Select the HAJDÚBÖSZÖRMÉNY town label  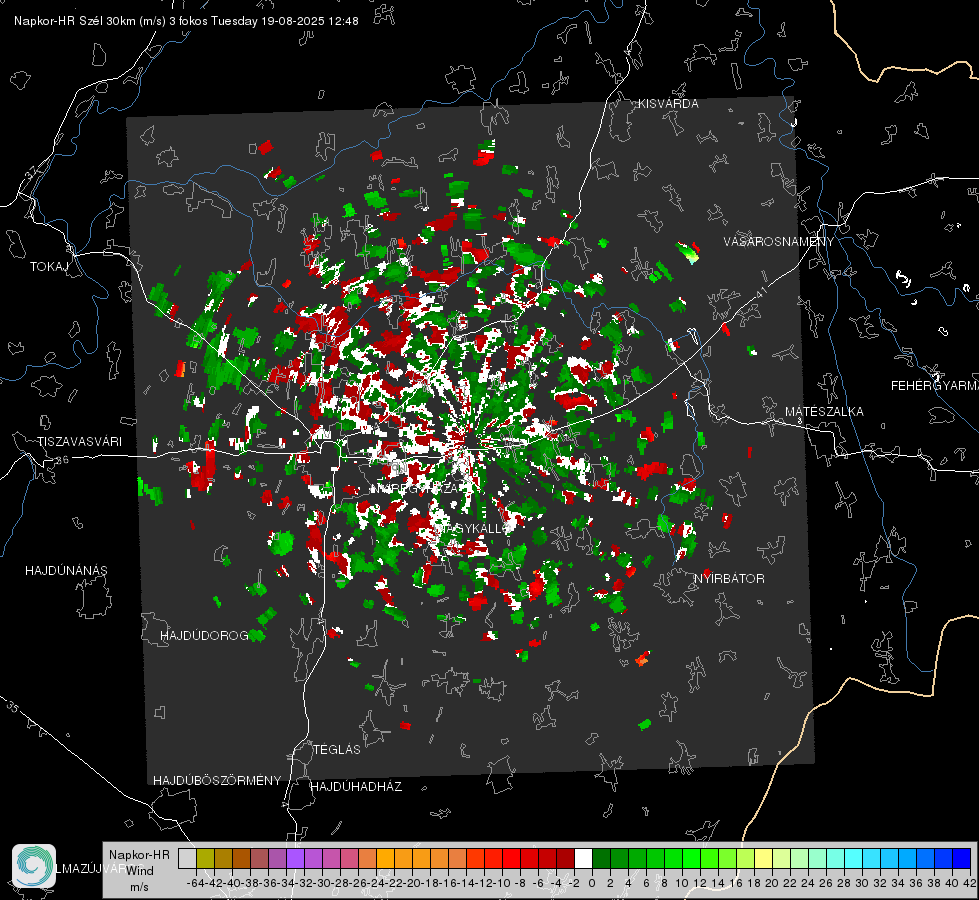tap(217, 781)
